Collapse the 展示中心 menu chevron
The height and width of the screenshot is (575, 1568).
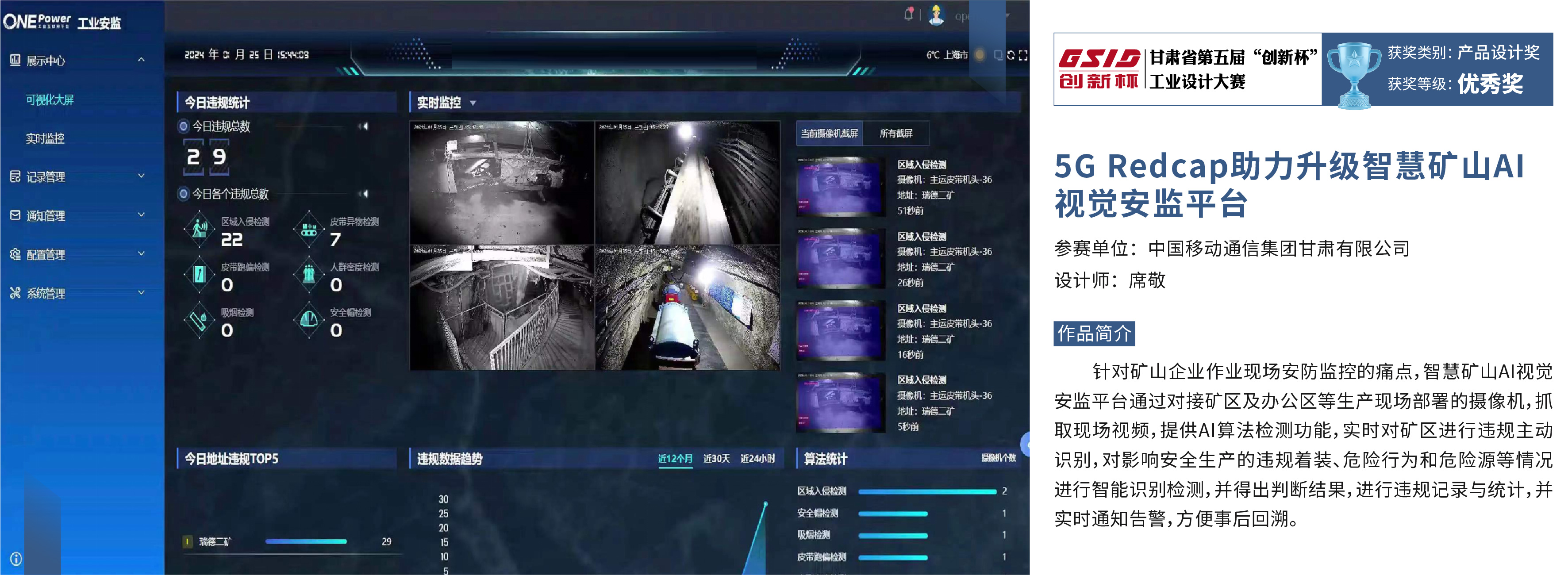pos(141,60)
